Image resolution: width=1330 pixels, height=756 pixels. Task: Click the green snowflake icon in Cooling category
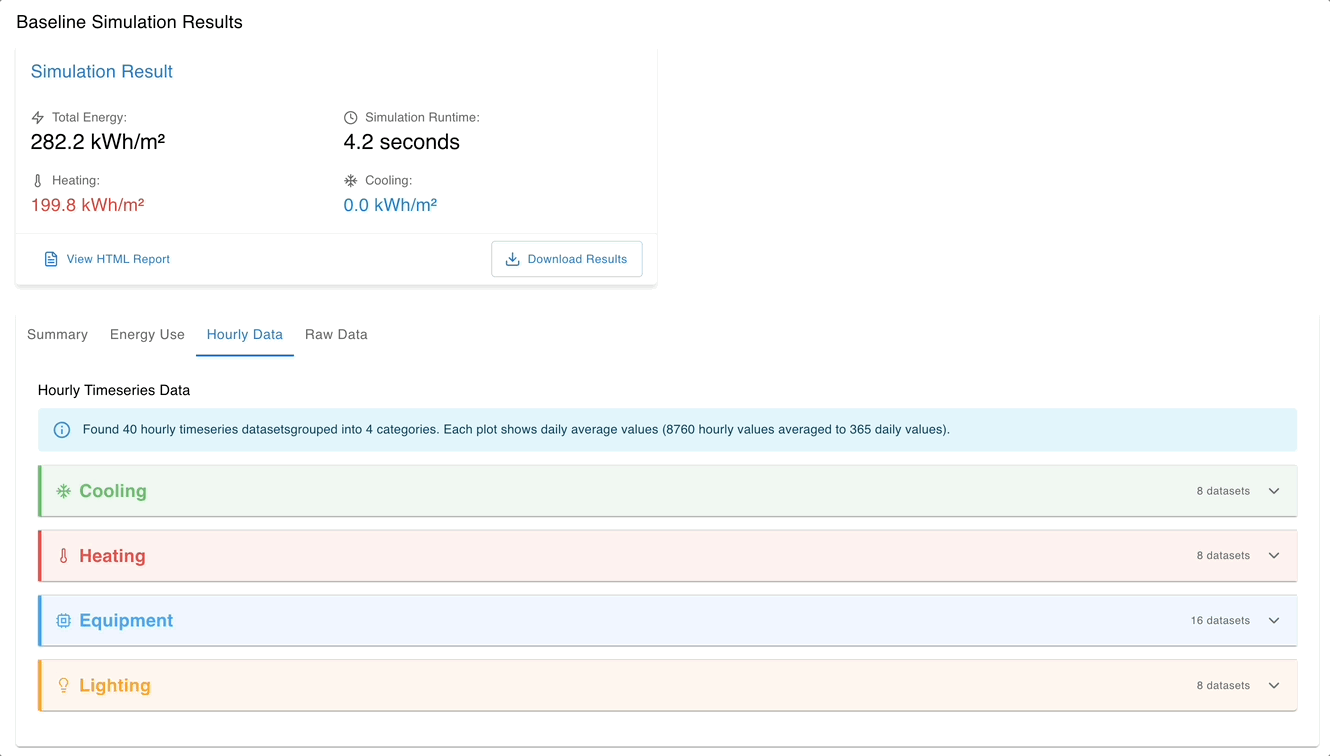point(63,491)
